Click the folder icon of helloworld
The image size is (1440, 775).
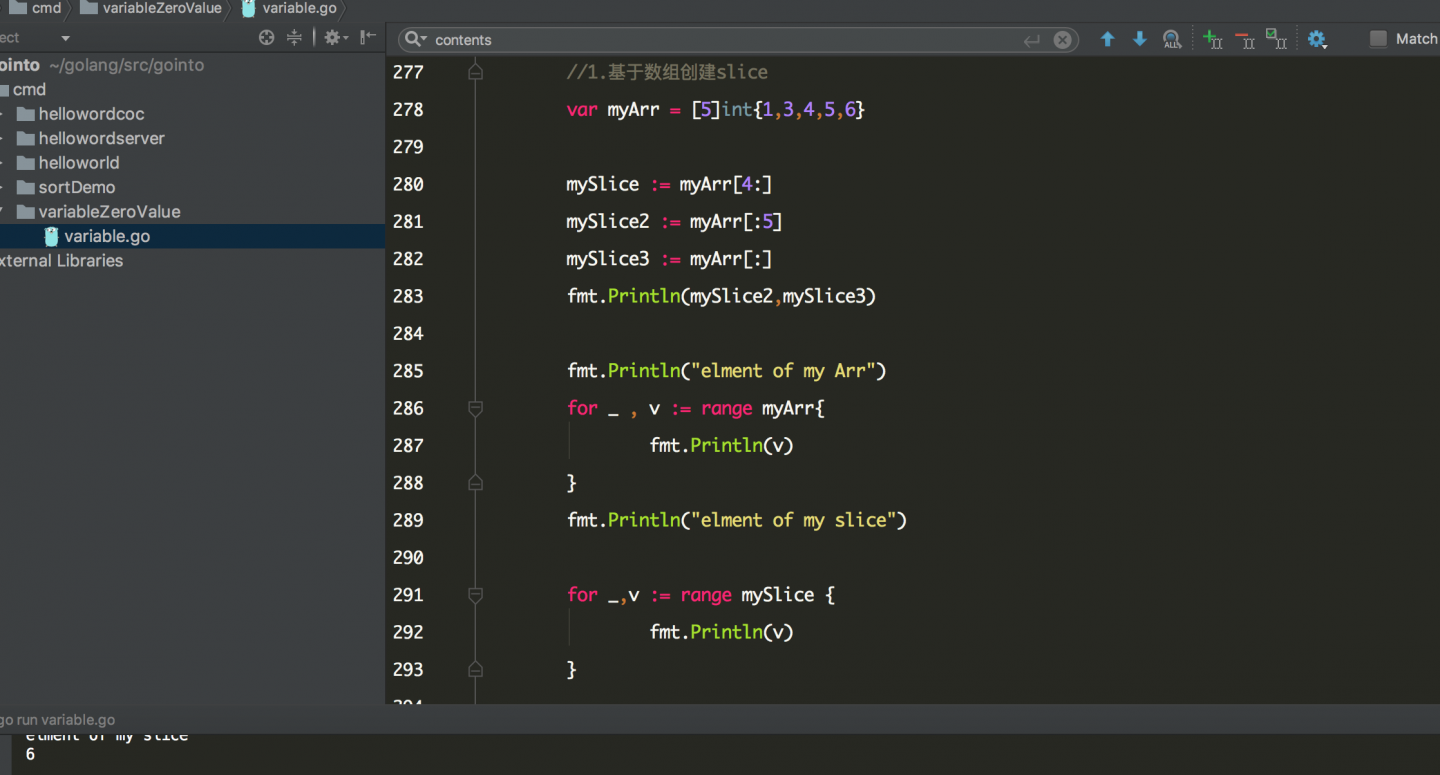[26, 163]
